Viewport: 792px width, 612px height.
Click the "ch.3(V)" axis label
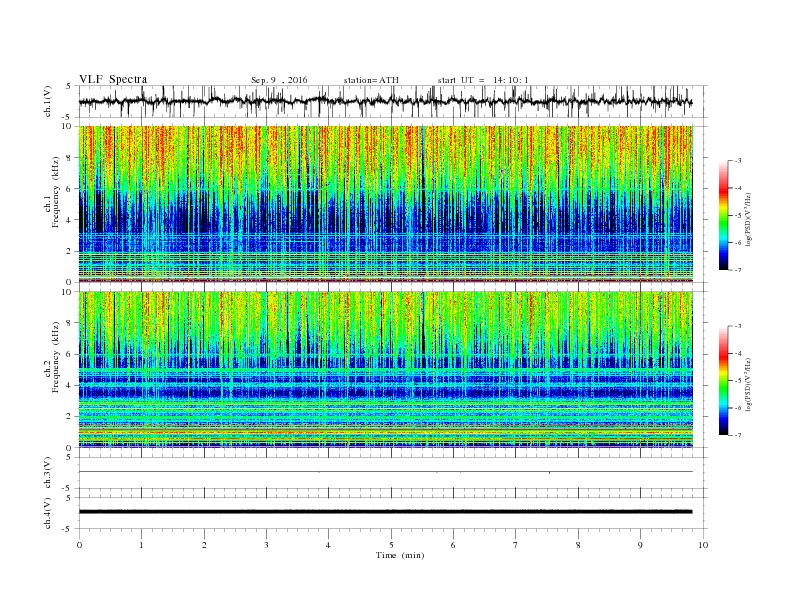tap(48, 473)
